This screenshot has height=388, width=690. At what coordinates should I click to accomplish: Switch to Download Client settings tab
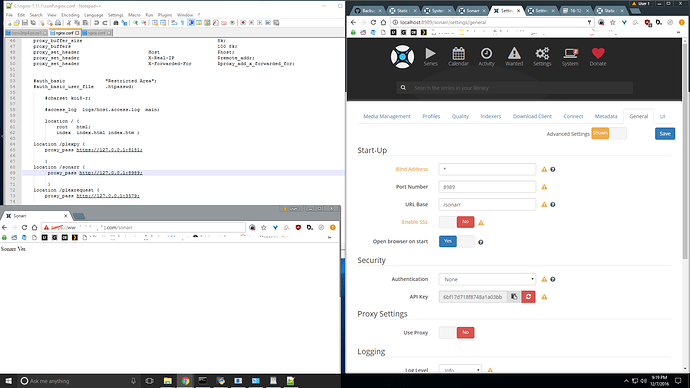point(532,117)
